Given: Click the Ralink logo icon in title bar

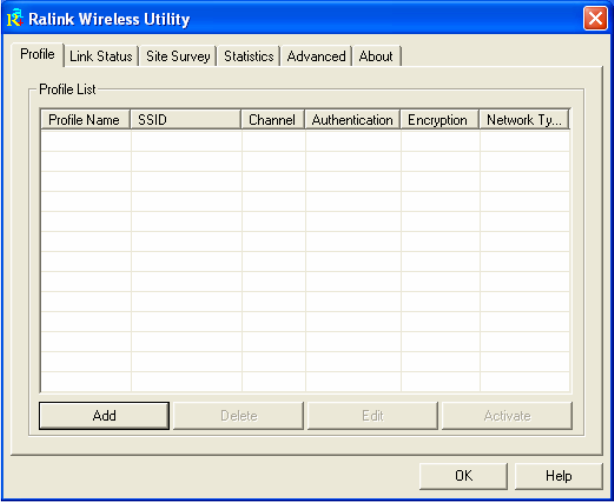Looking at the screenshot, I should [x=15, y=18].
